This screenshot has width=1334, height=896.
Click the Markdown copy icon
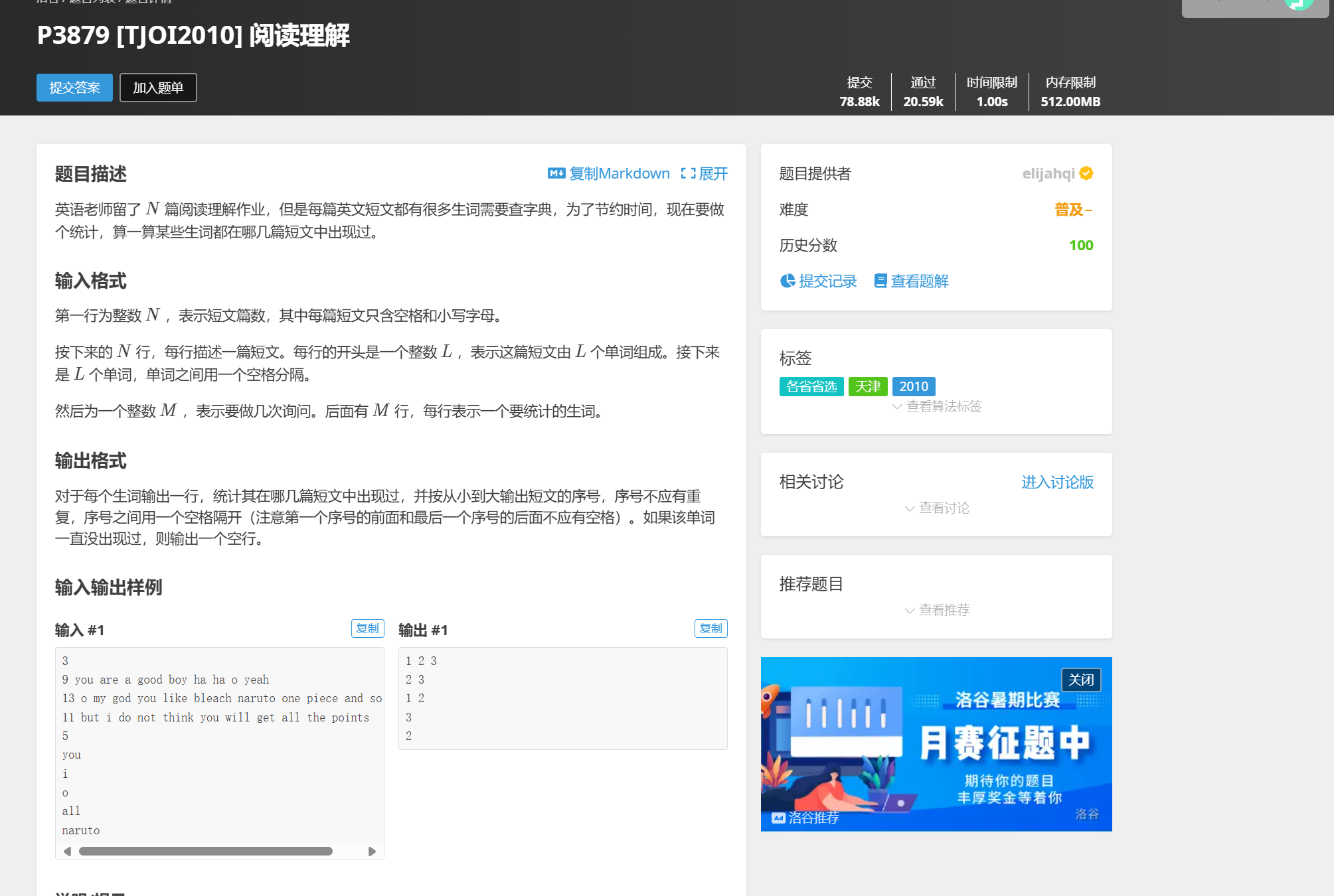pos(556,173)
